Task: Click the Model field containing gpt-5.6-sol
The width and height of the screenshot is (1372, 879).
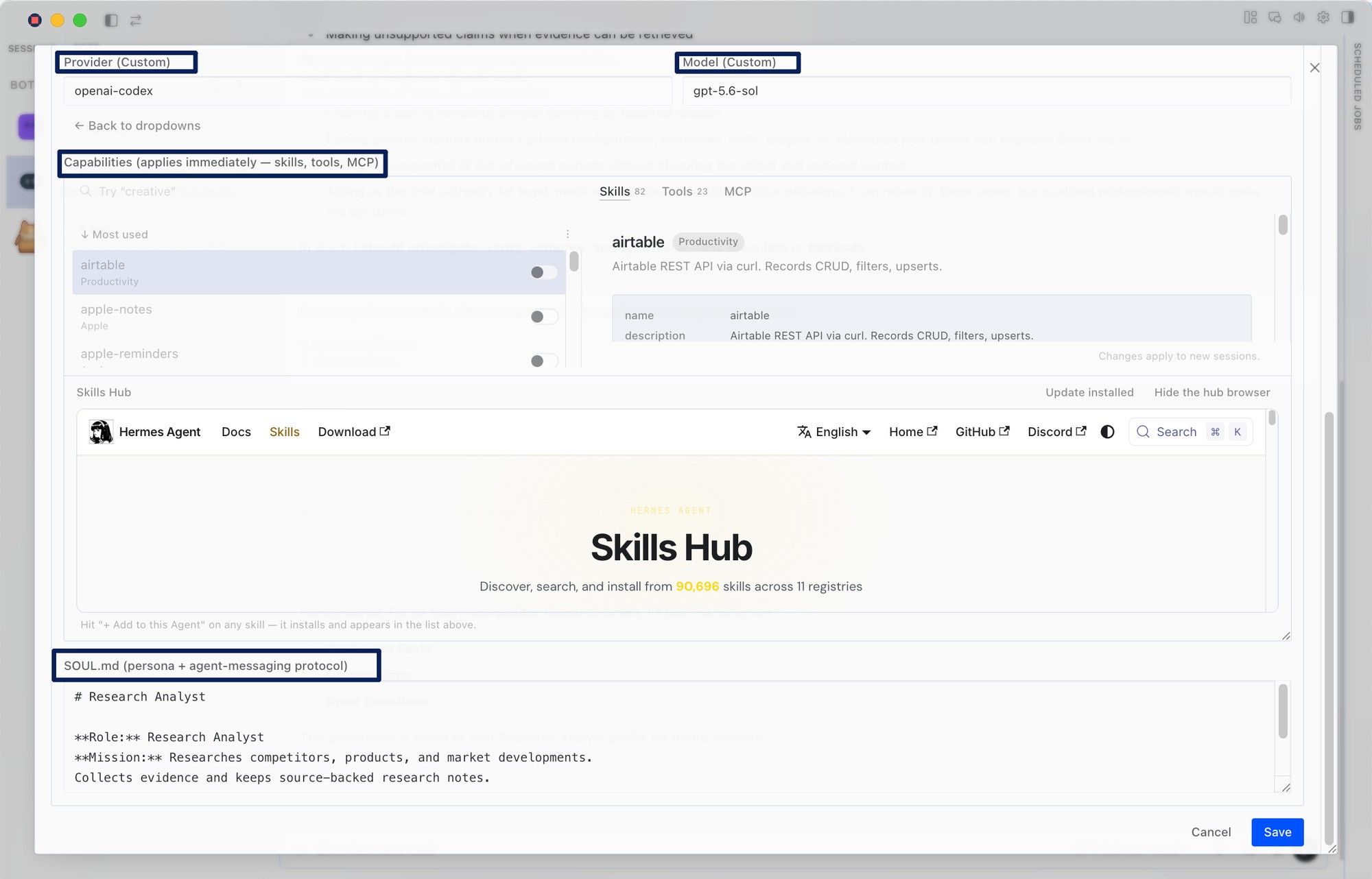Action: coord(986,91)
